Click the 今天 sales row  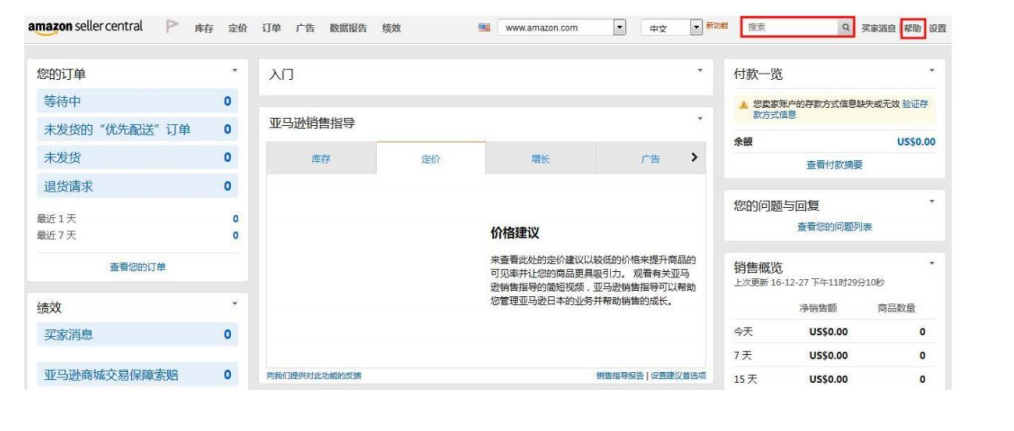click(x=834, y=332)
